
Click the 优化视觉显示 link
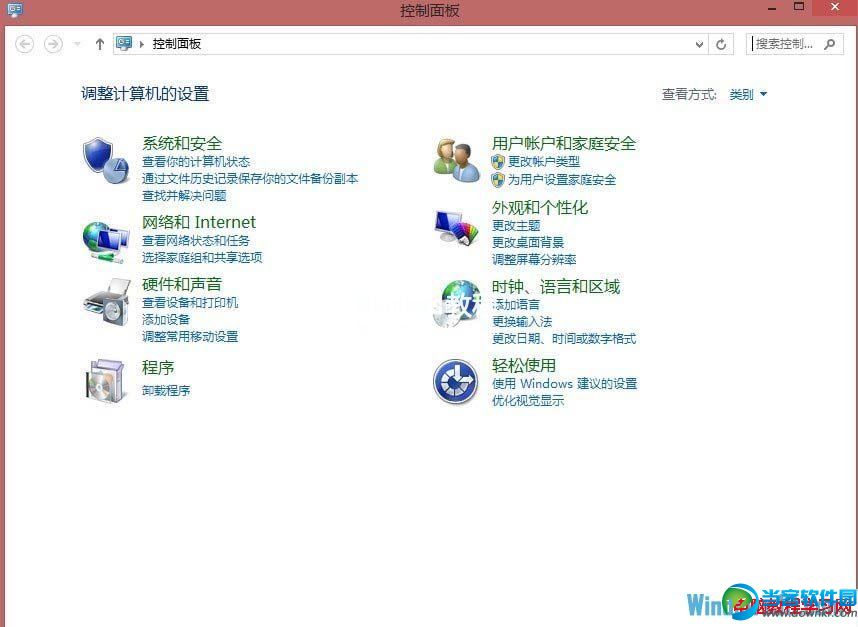(x=527, y=400)
